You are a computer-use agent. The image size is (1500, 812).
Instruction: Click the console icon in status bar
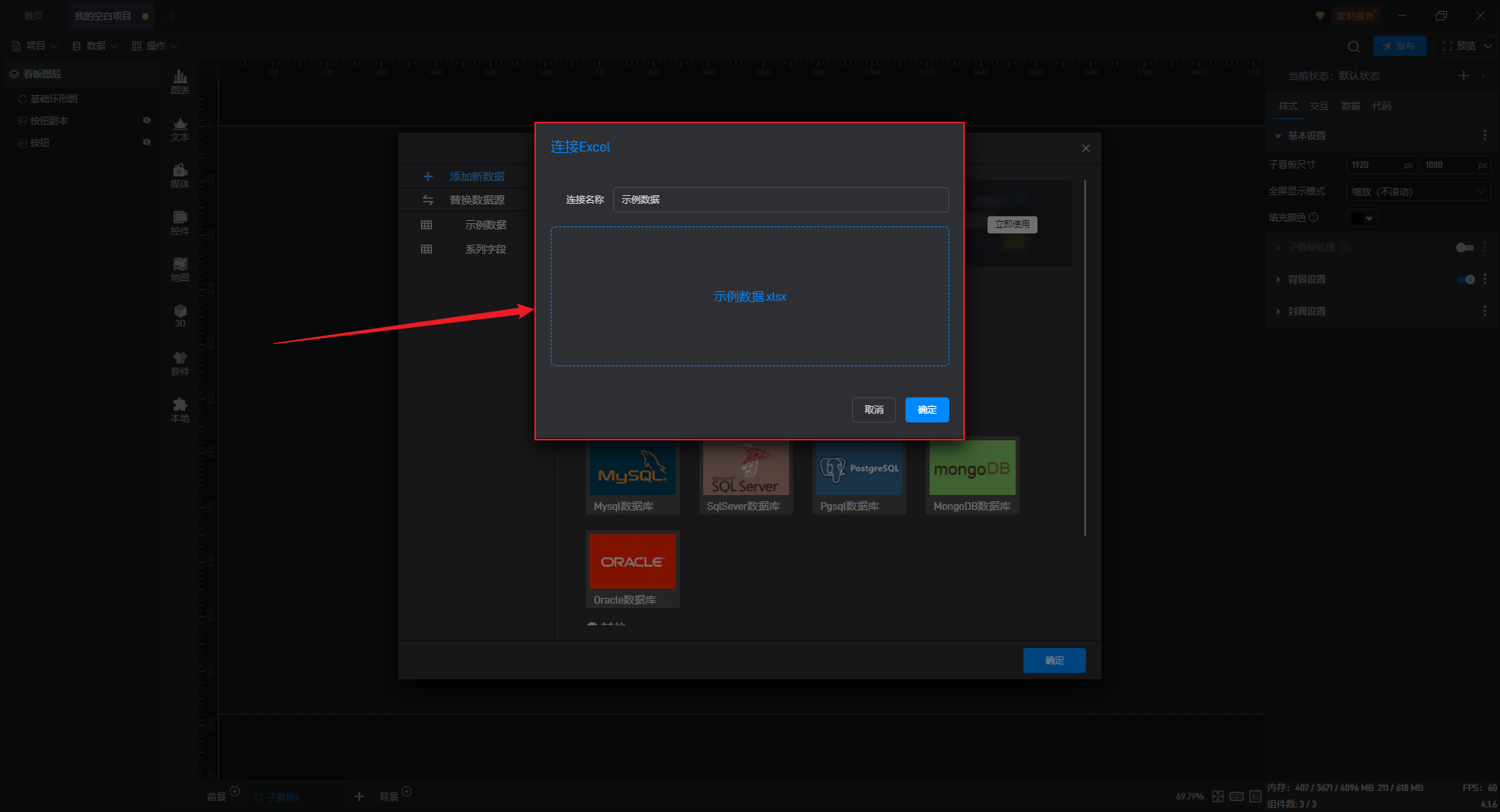tap(1255, 796)
